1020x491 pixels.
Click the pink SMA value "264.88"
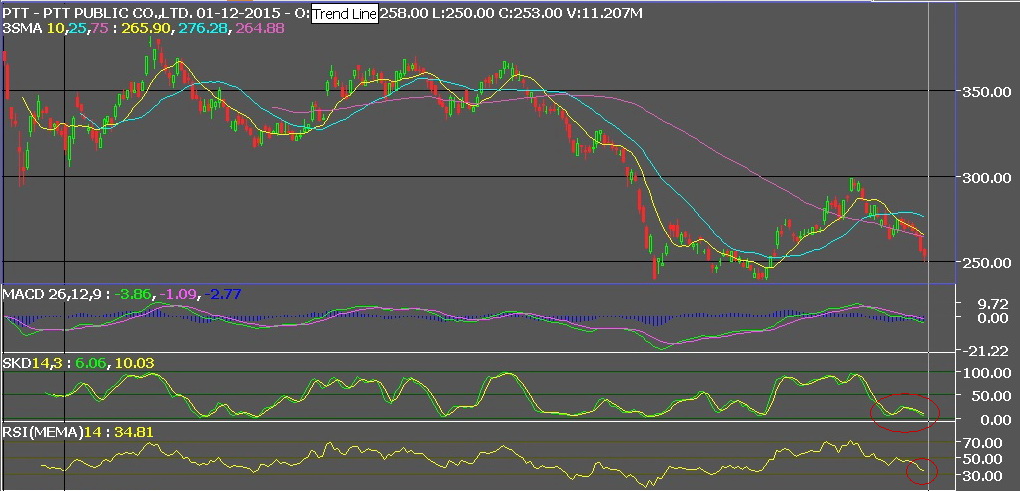click(x=260, y=29)
